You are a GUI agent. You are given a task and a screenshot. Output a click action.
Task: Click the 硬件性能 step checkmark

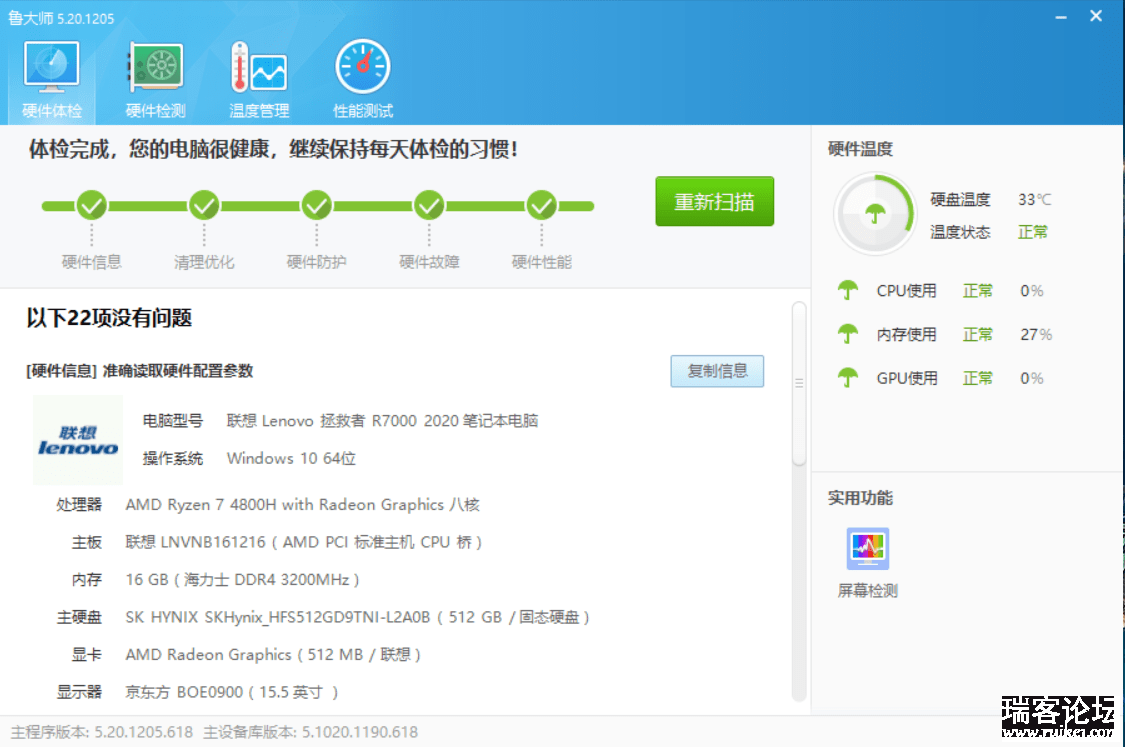pos(542,206)
